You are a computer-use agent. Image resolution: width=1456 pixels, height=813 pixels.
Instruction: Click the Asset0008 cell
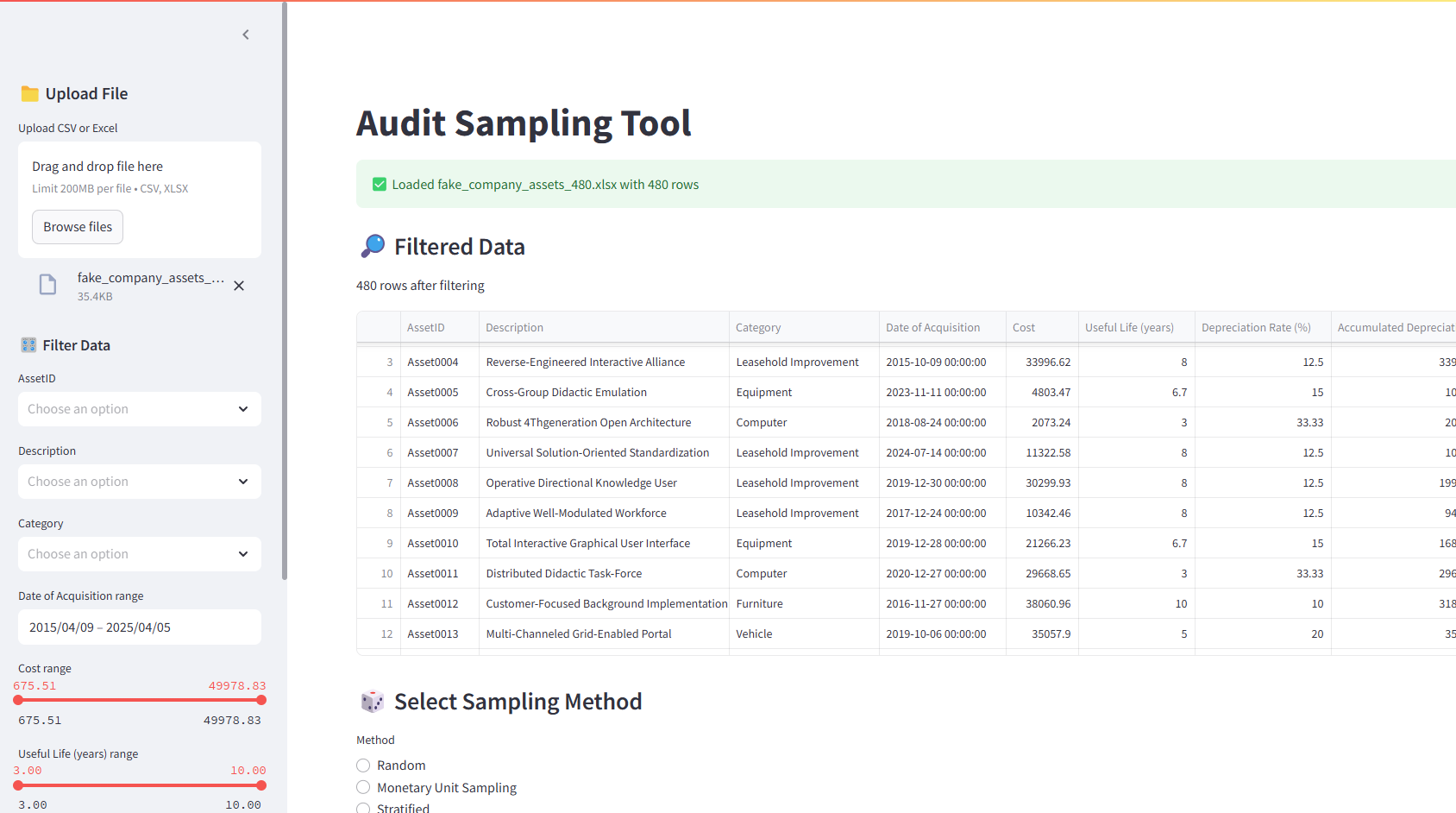(440, 482)
